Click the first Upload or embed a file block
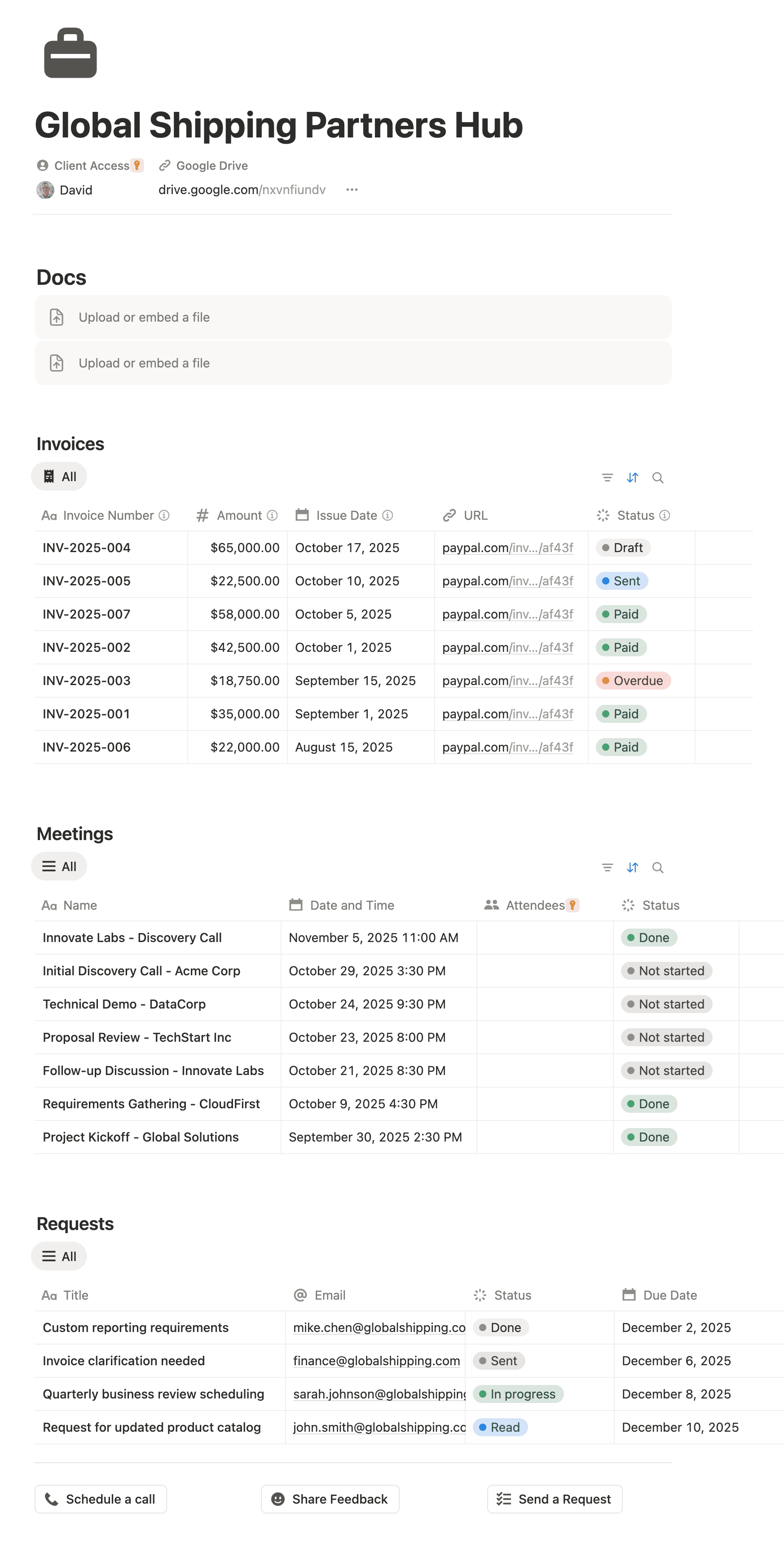 353,317
